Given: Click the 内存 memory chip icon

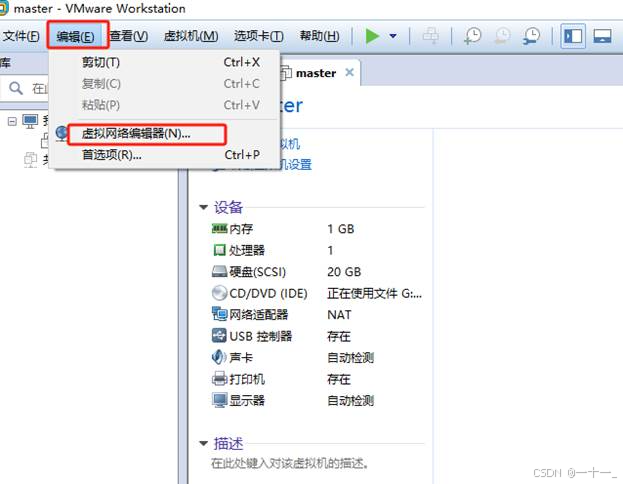Looking at the screenshot, I should tap(219, 228).
